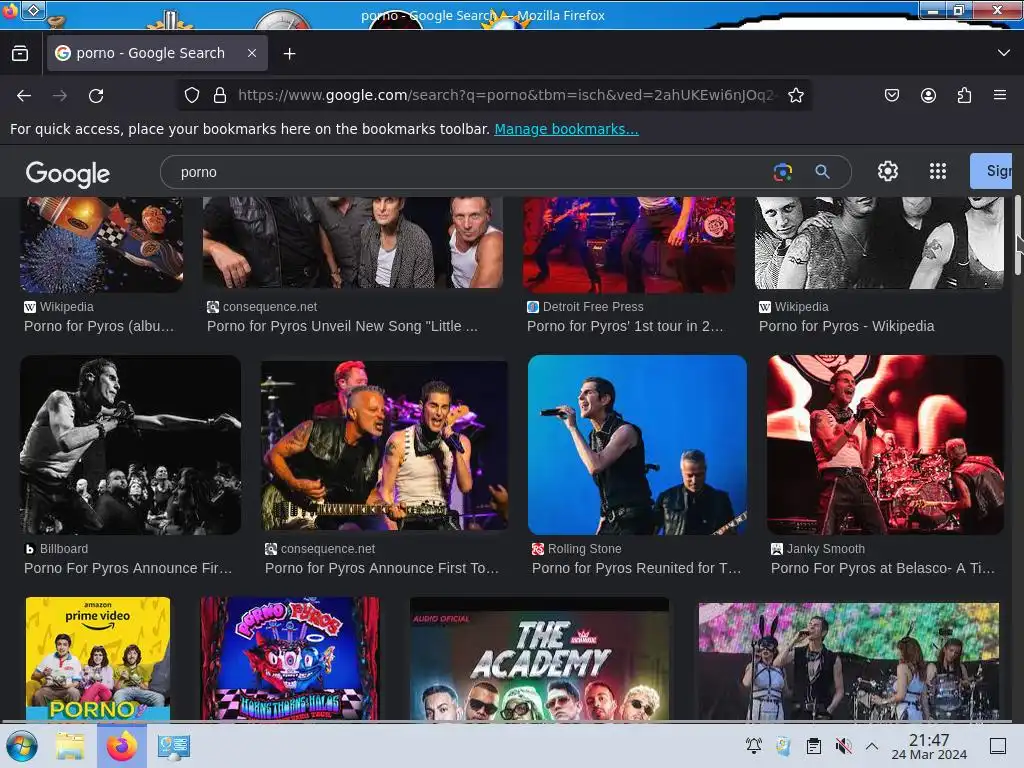Screen dimensions: 1024x768
Task: Open the Google apps grid
Action: (x=938, y=171)
